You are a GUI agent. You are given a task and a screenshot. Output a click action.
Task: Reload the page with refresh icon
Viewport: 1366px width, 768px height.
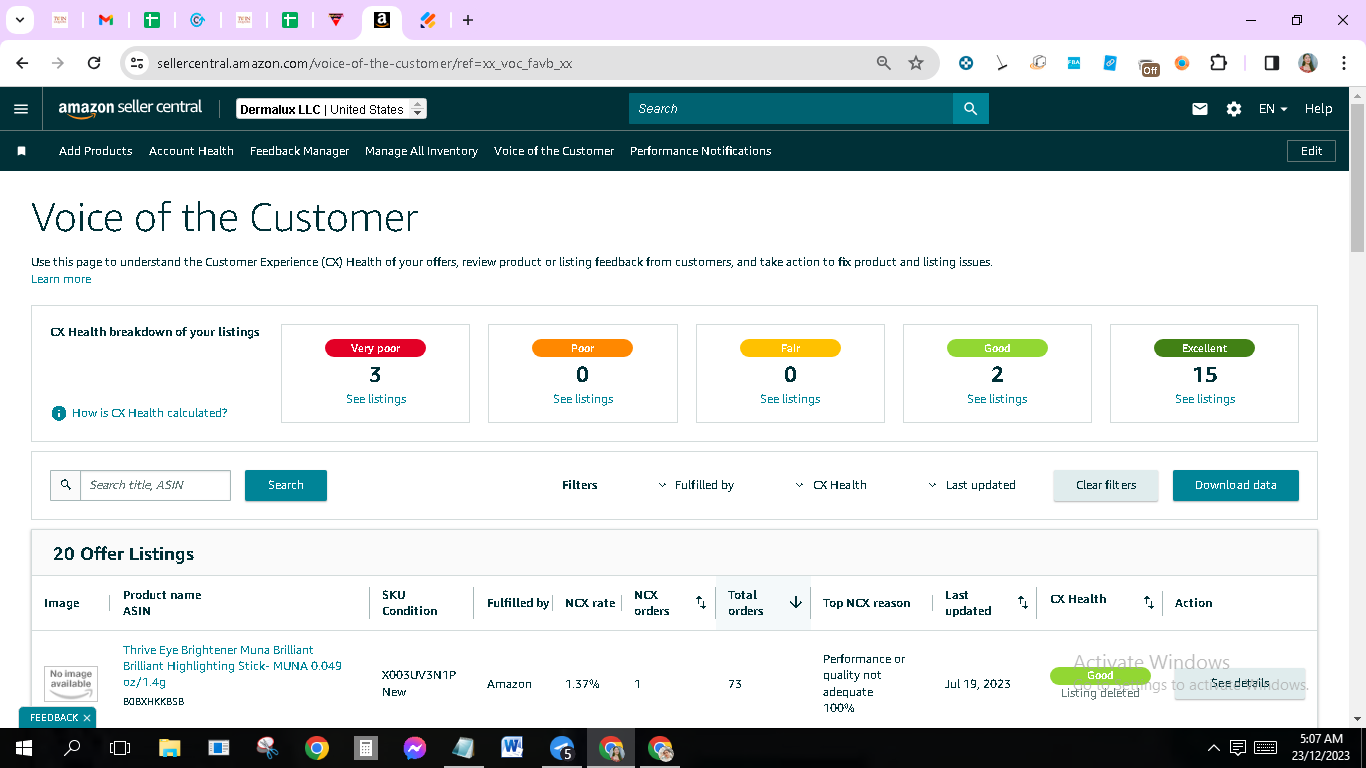pos(94,63)
